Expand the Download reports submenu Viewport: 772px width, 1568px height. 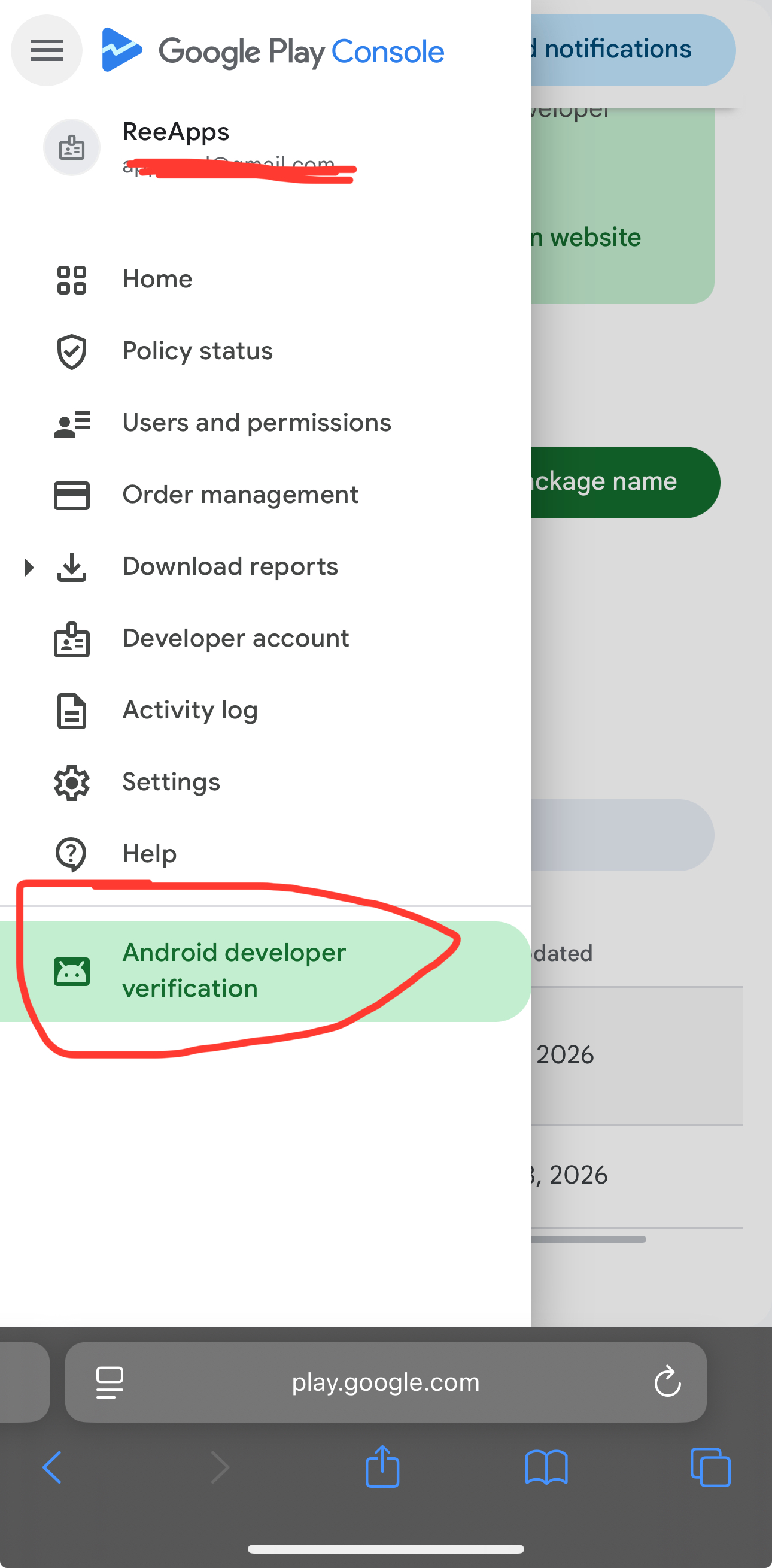tap(29, 568)
